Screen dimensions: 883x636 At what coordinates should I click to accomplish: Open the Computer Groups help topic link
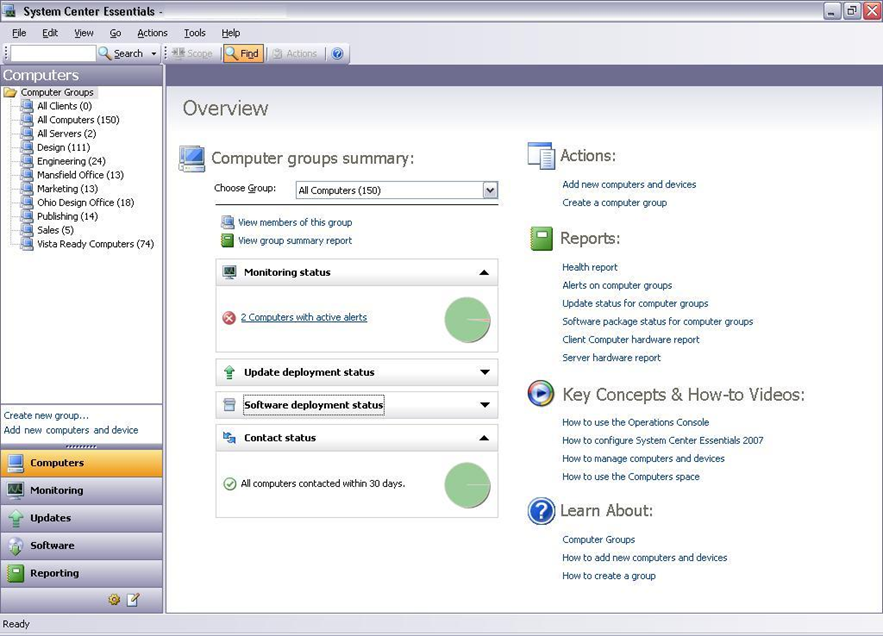coord(599,539)
